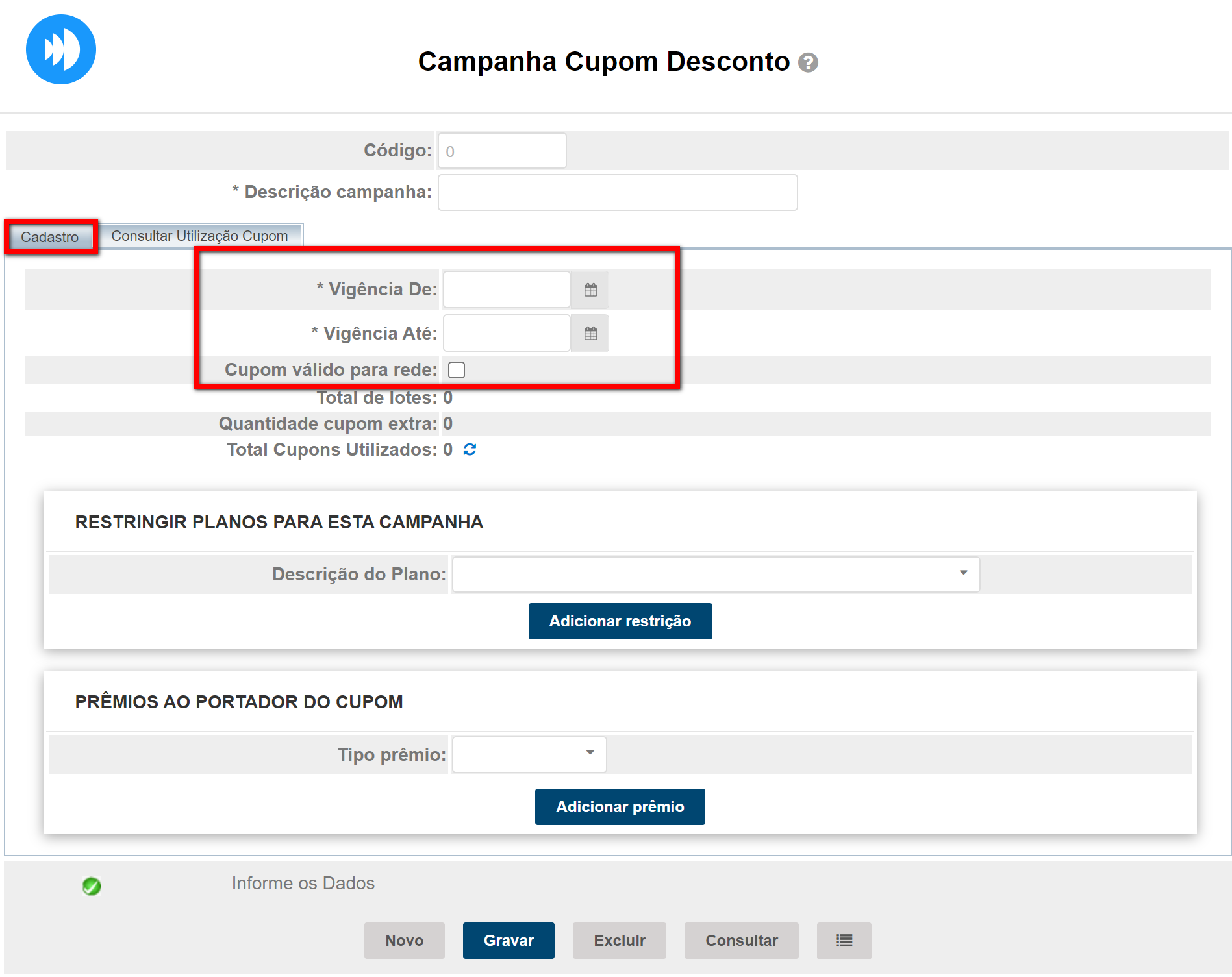Image resolution: width=1232 pixels, height=977 pixels.
Task: Click the Gravar button
Action: click(x=509, y=941)
